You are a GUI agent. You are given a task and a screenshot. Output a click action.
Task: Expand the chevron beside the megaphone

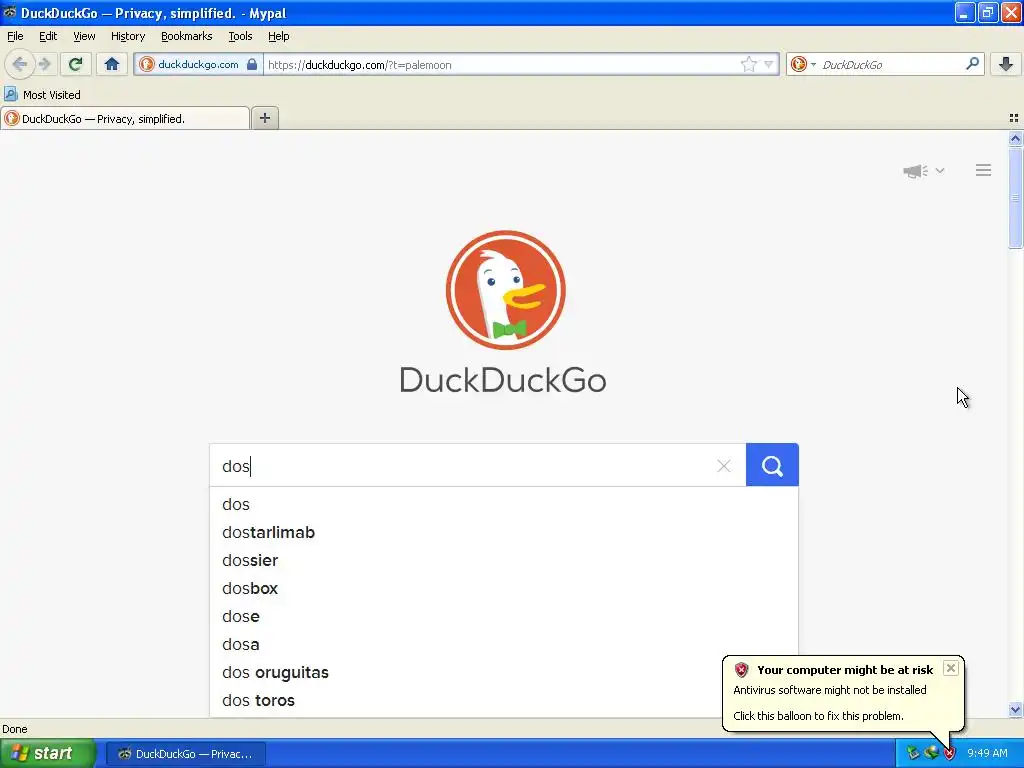940,170
